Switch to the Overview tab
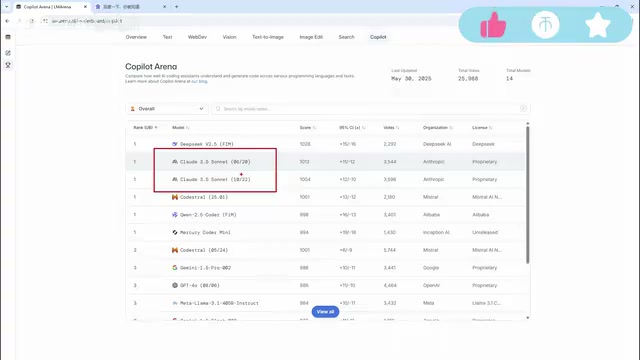The image size is (640, 360). (136, 37)
